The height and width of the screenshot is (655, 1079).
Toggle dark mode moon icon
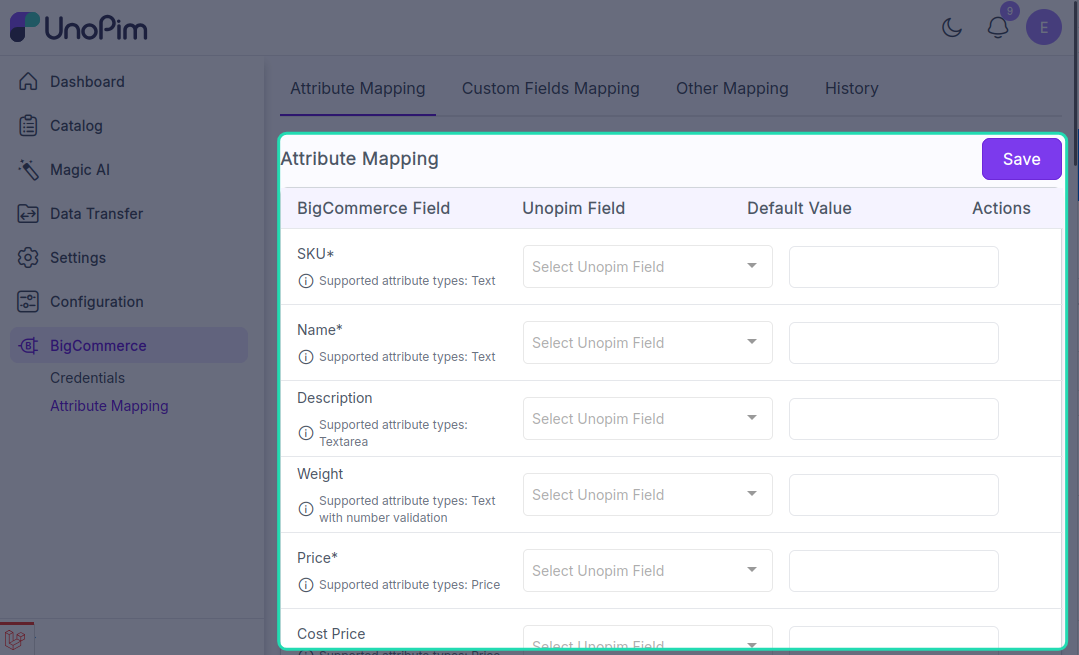(x=952, y=28)
